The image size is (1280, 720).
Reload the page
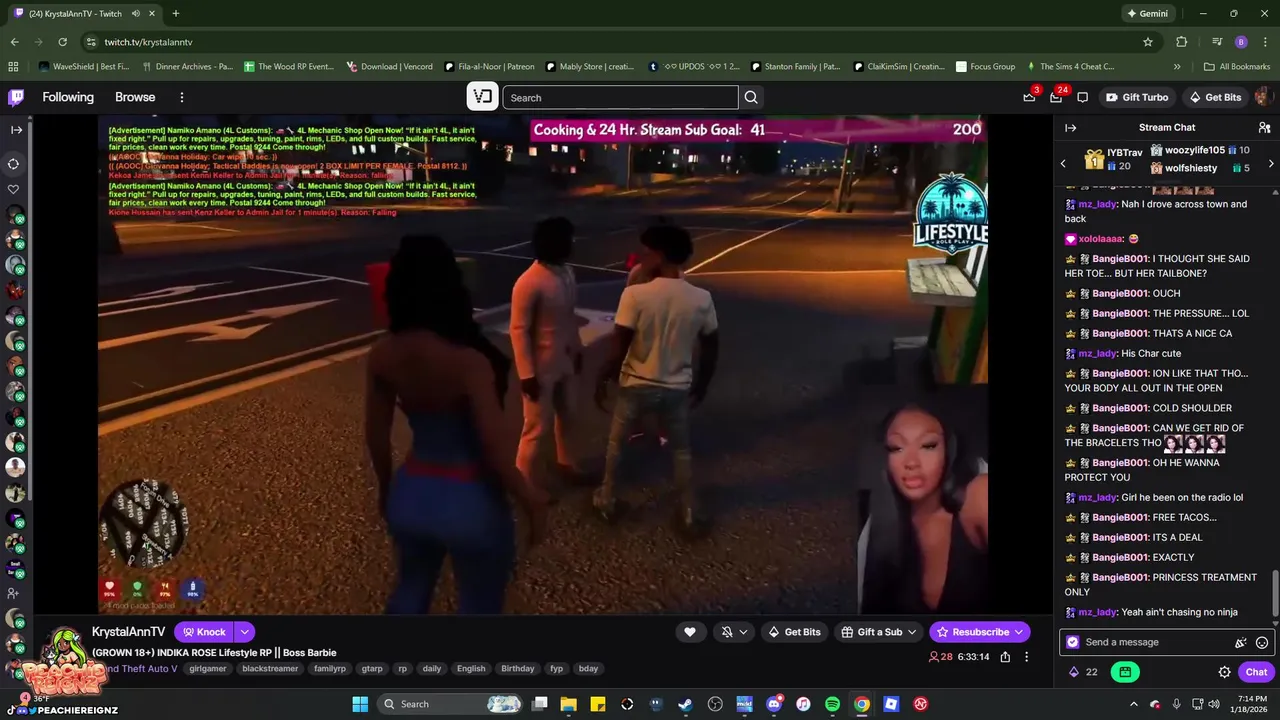[62, 42]
